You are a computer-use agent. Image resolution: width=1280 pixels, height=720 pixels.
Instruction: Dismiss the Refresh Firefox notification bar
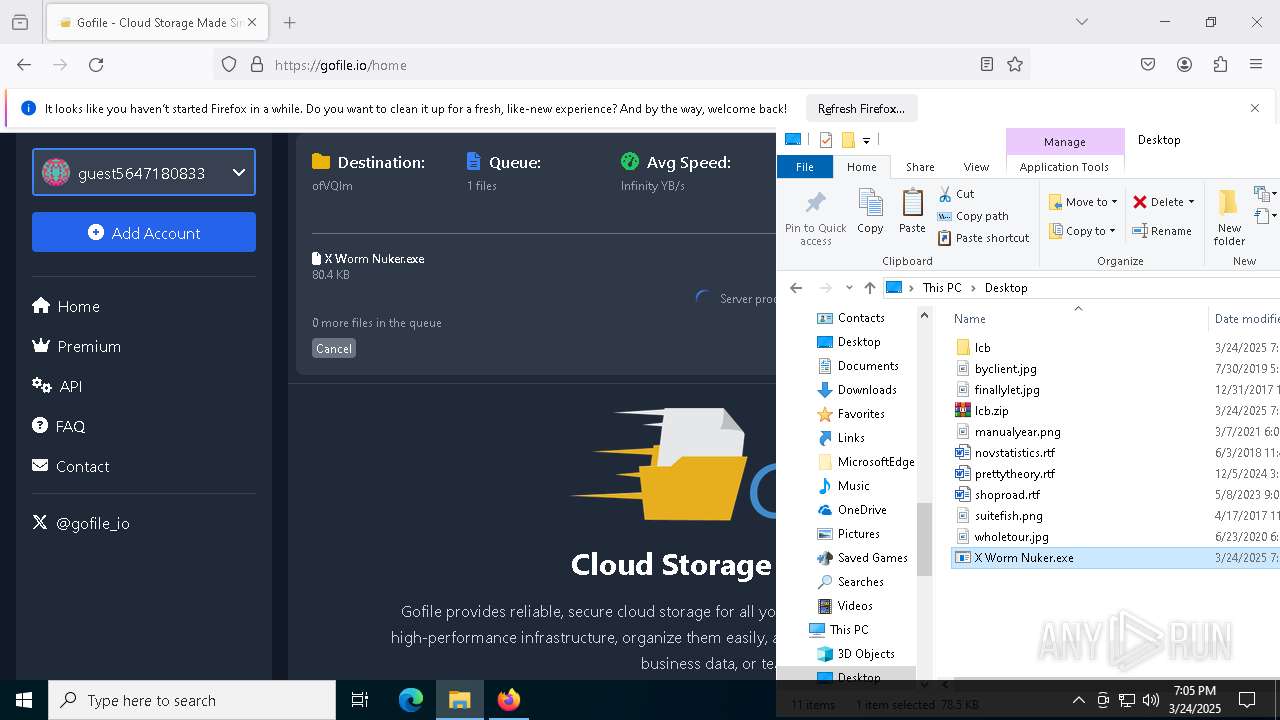point(1255,108)
